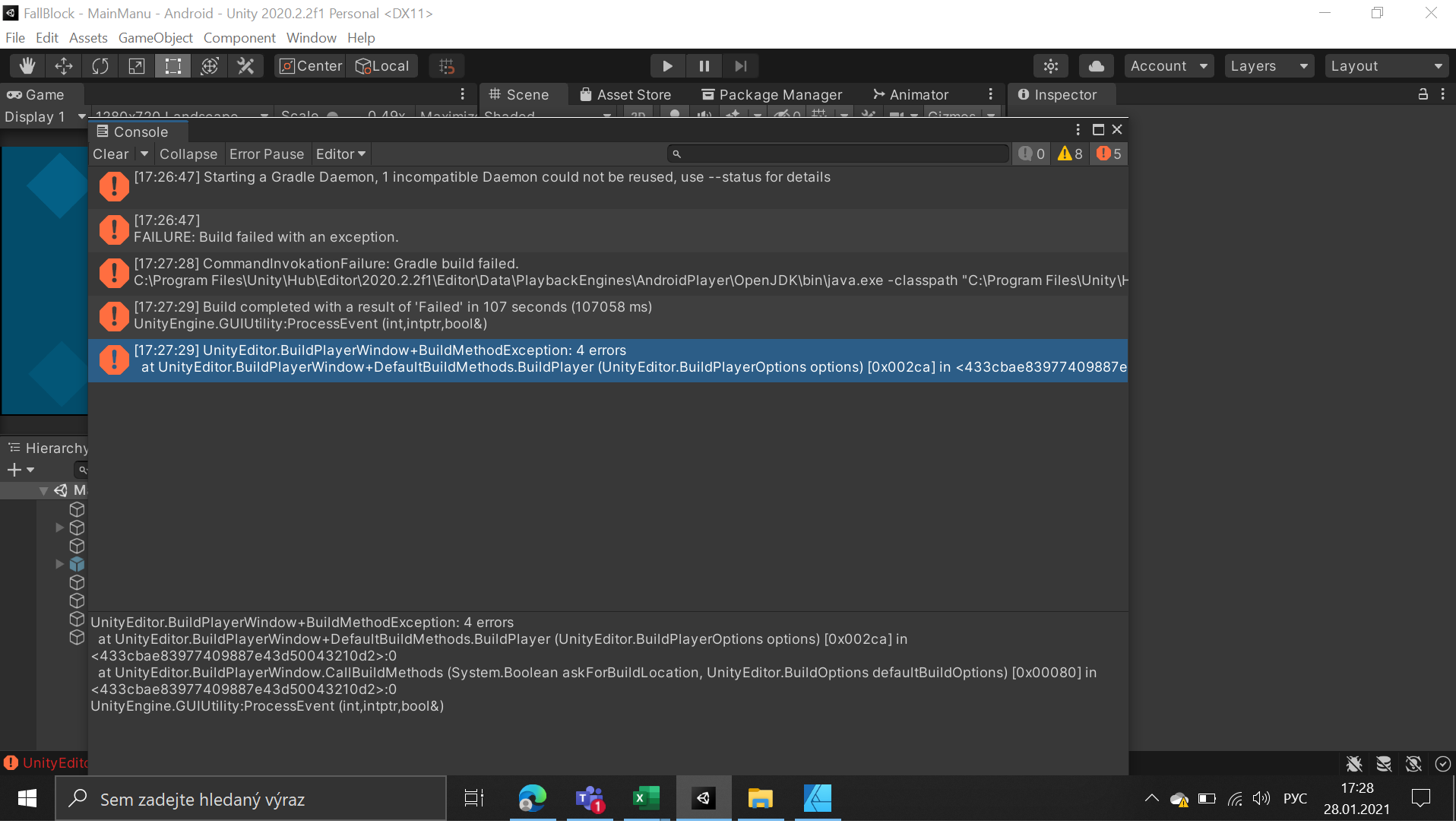Open Clear options dropdown arrow
The width and height of the screenshot is (1456, 827).
144,154
